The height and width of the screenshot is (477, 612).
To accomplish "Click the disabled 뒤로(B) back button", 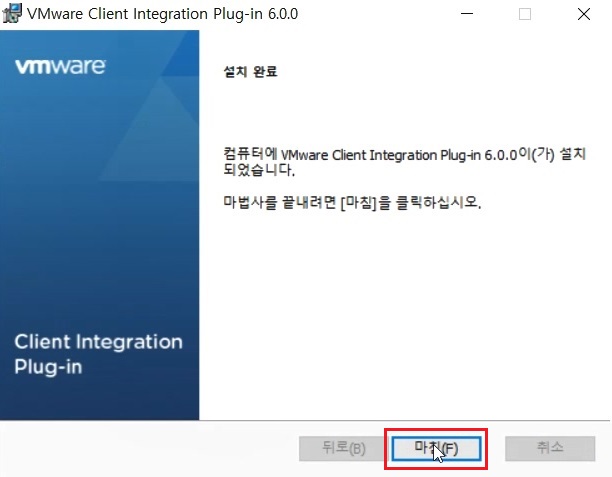I will coord(344,449).
